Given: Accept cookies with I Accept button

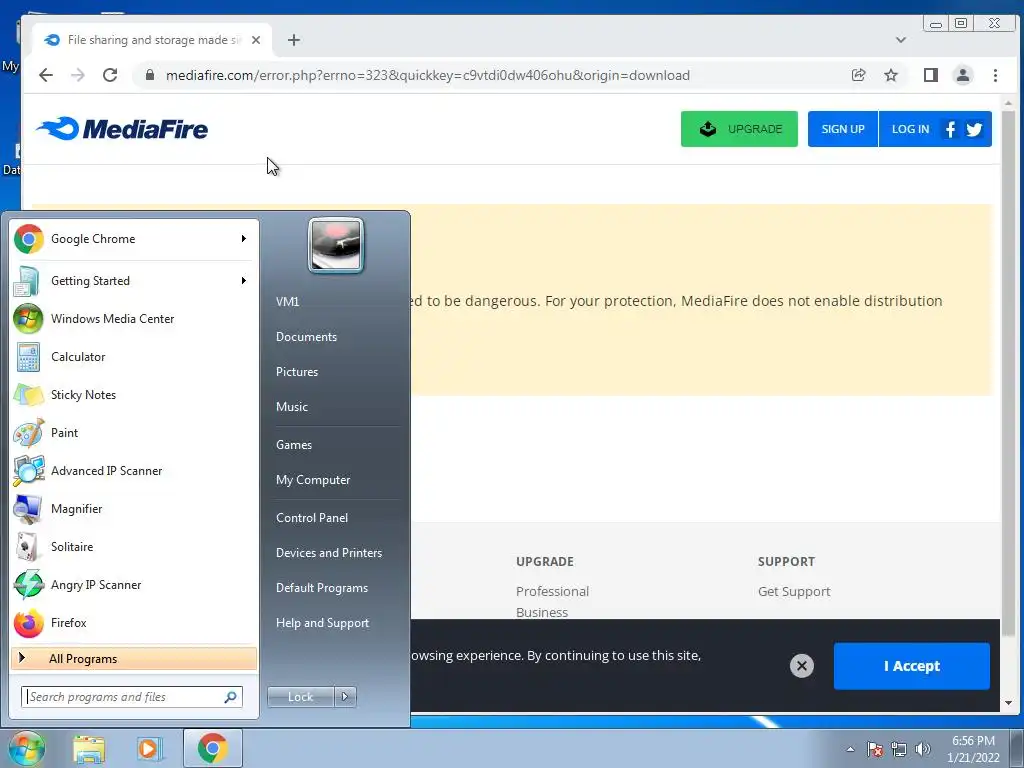Looking at the screenshot, I should pyautogui.click(x=912, y=666).
